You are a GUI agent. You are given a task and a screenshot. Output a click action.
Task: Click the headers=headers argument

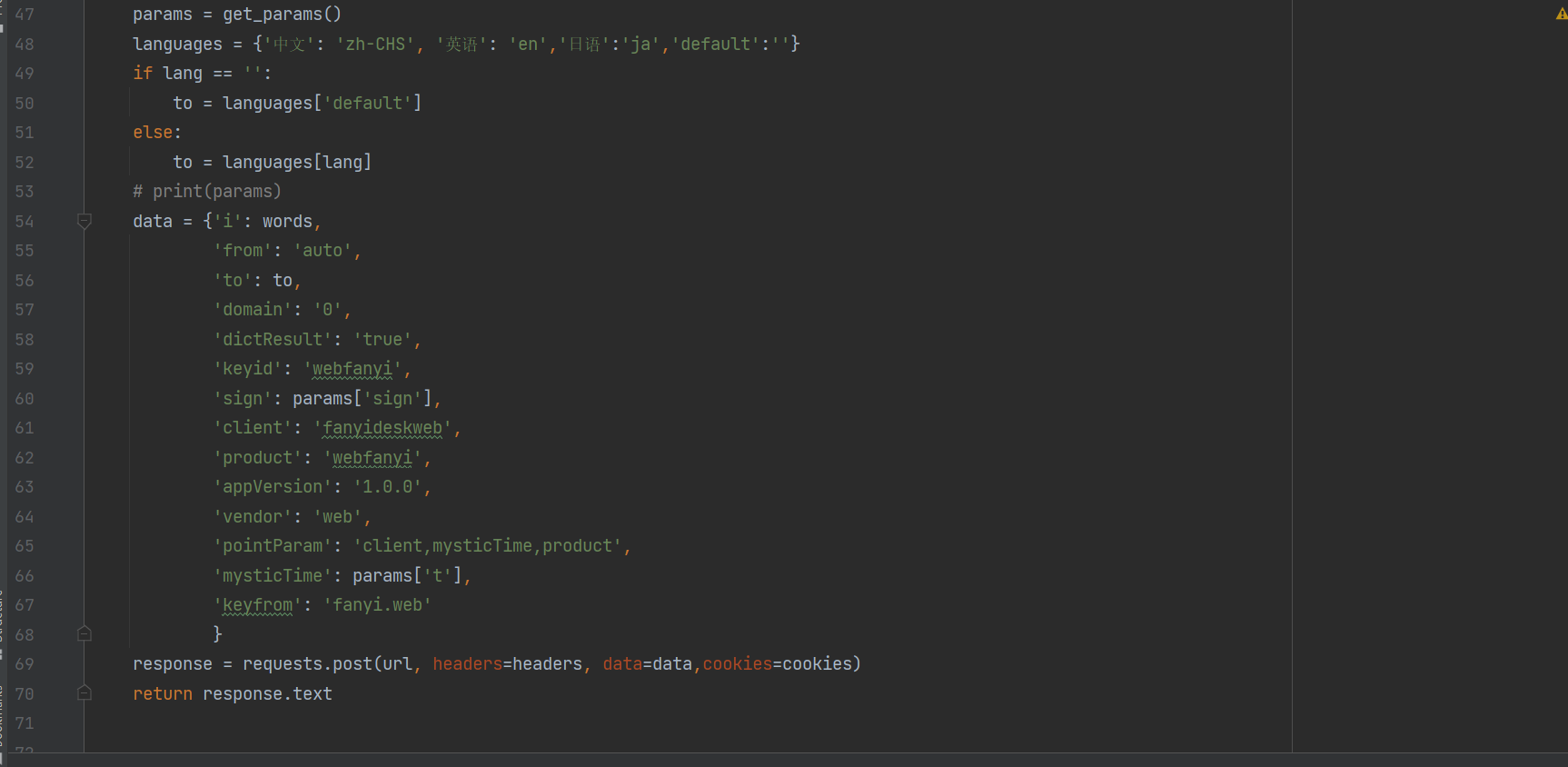pos(507,664)
